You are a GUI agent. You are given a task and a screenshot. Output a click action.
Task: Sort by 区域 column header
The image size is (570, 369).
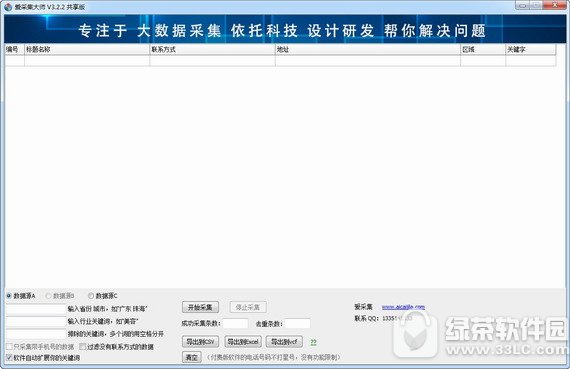pos(483,49)
